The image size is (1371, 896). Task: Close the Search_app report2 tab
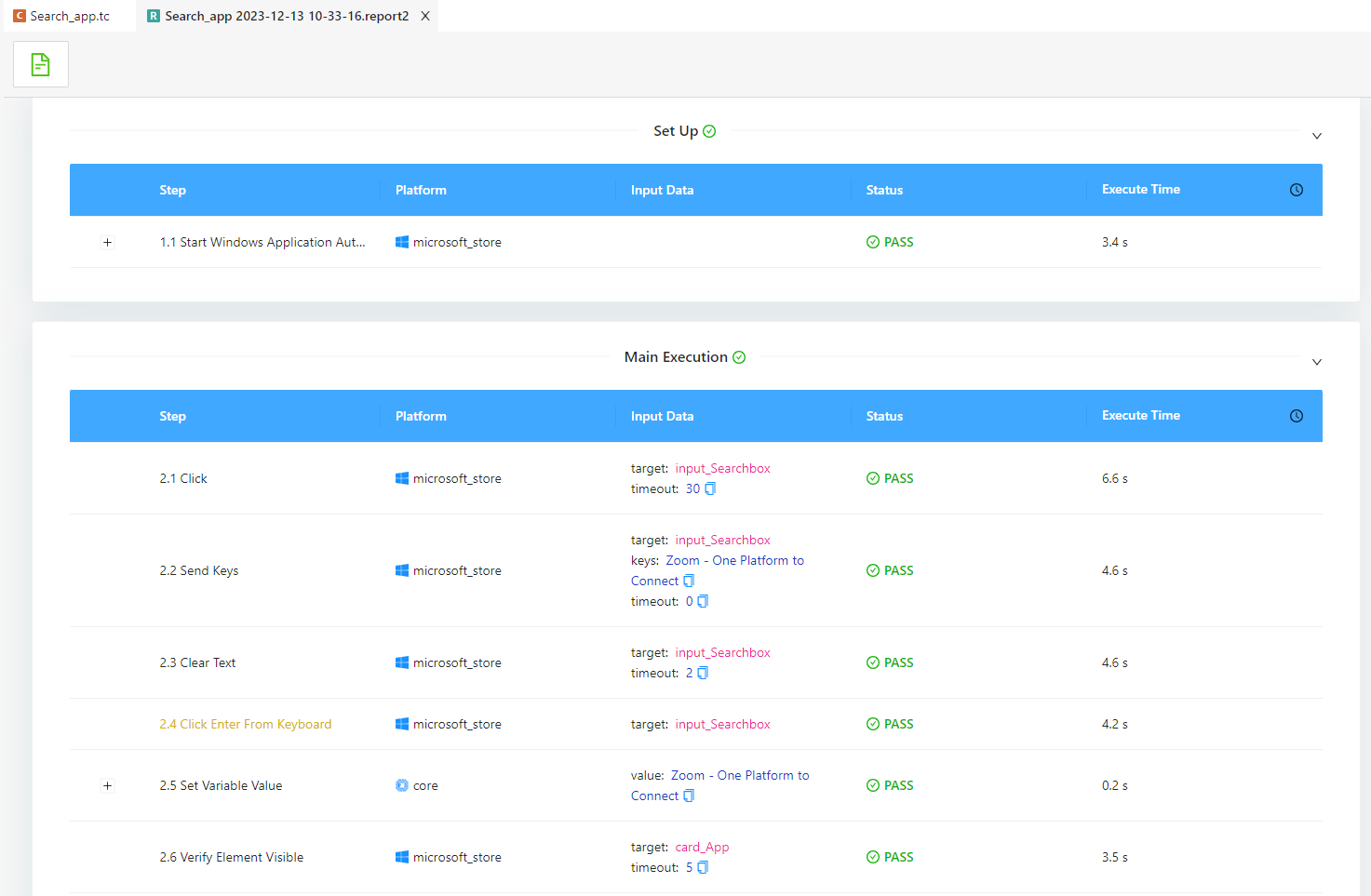coord(425,16)
